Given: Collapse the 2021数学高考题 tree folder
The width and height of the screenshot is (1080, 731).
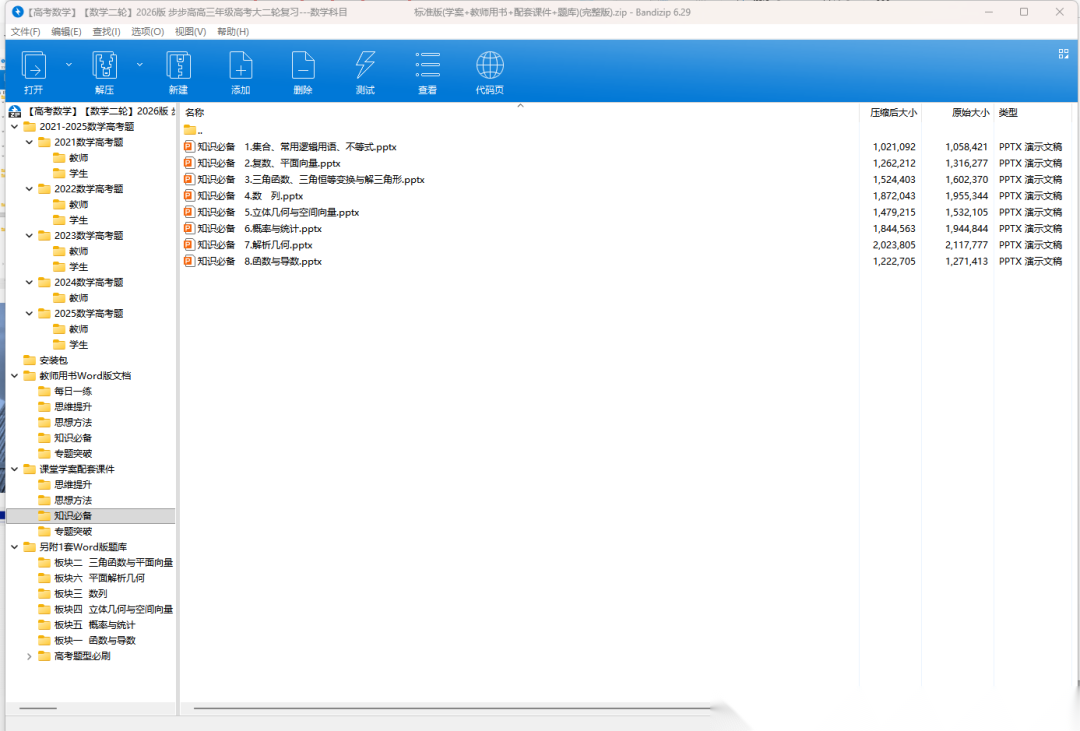Looking at the screenshot, I should point(29,142).
